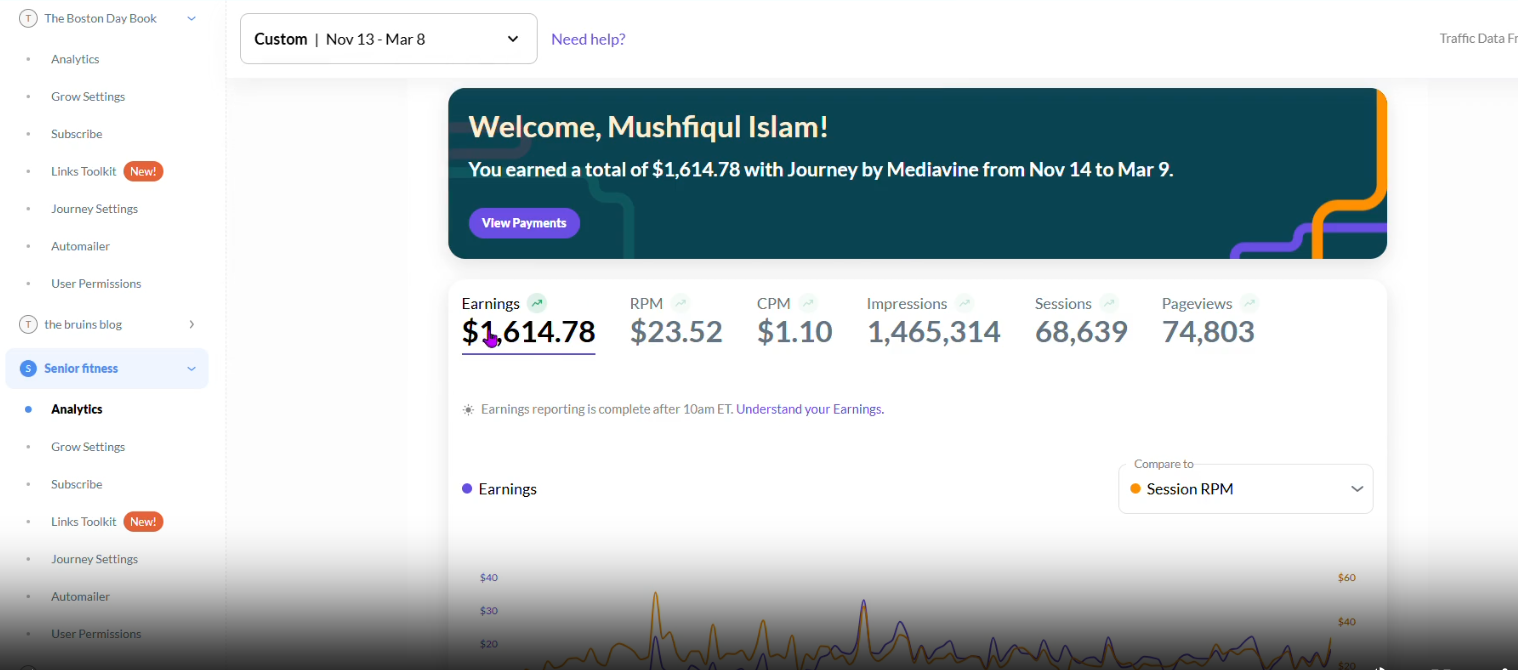Click the $60 label on chart right axis
The height and width of the screenshot is (670, 1518).
tap(1347, 578)
